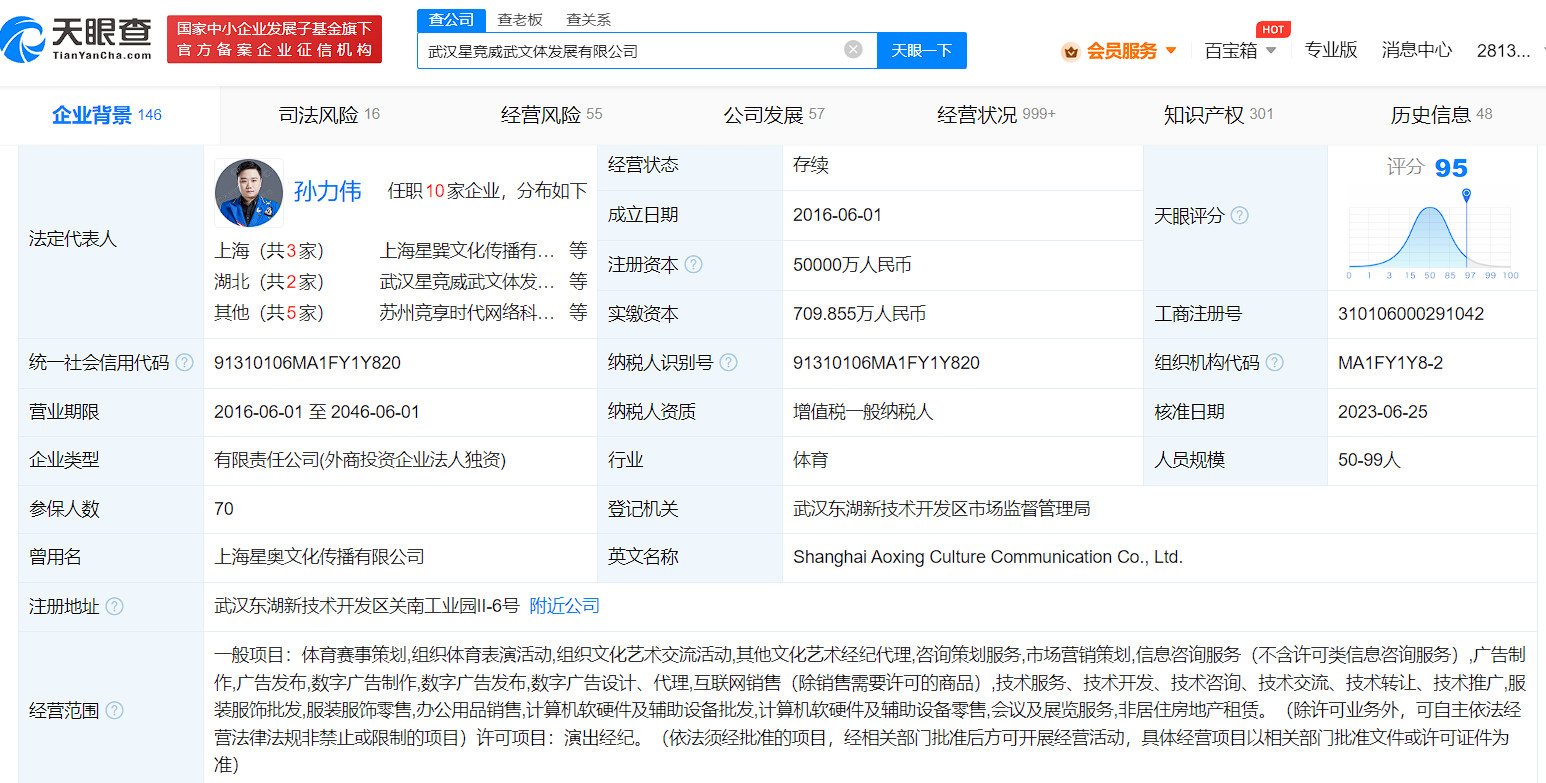The height and width of the screenshot is (783, 1546).
Task: Click 上海（共3家） region entry
Action: click(x=269, y=251)
